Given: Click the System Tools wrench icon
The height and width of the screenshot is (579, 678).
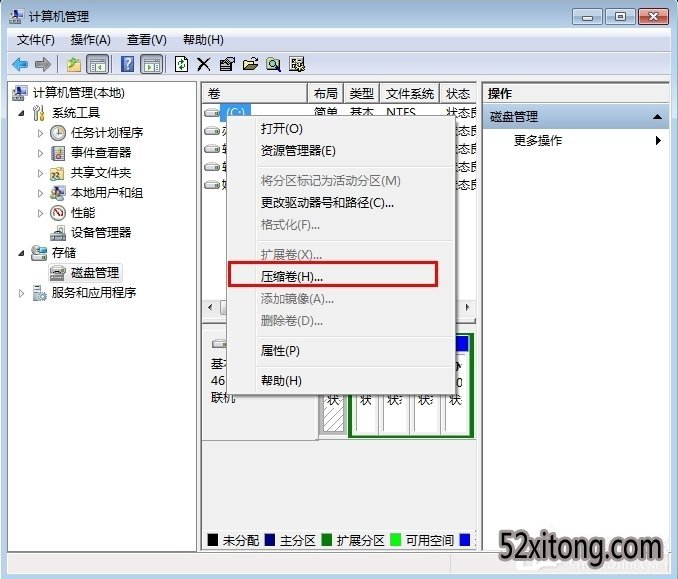Looking at the screenshot, I should (x=38, y=113).
